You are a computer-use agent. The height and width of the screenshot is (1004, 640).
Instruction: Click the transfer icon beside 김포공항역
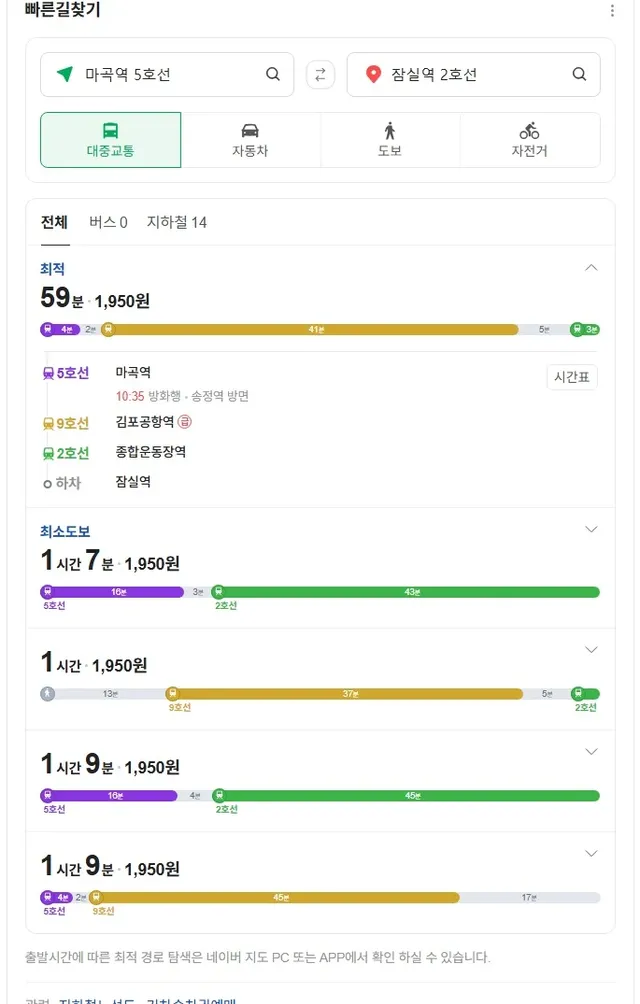pyautogui.click(x=185, y=422)
